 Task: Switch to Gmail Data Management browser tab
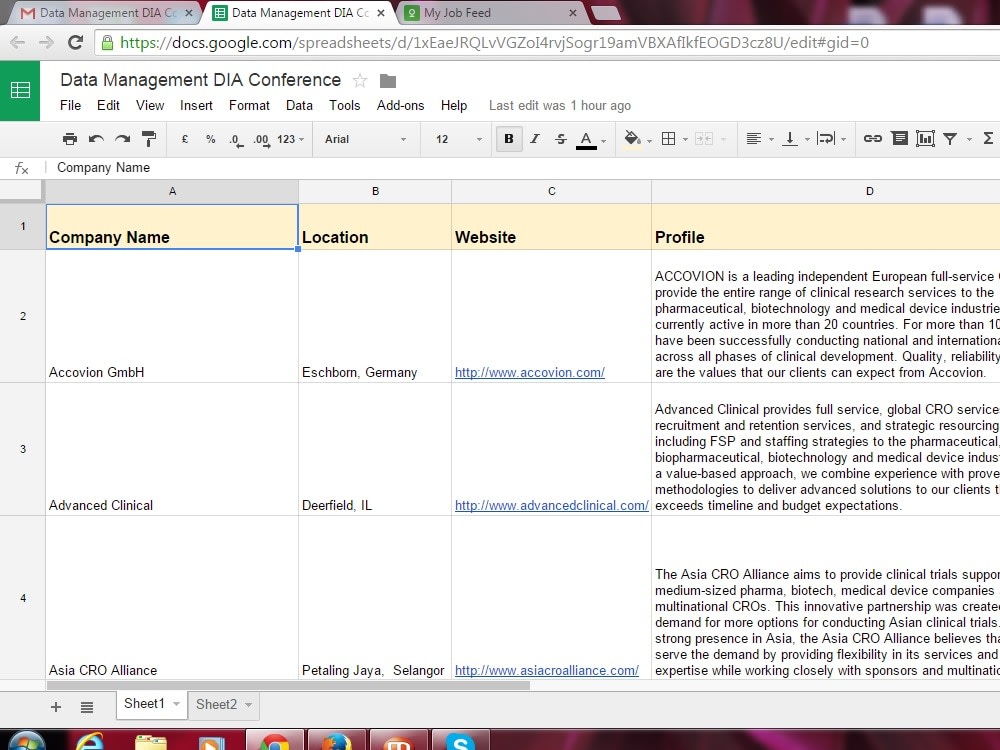coord(107,13)
